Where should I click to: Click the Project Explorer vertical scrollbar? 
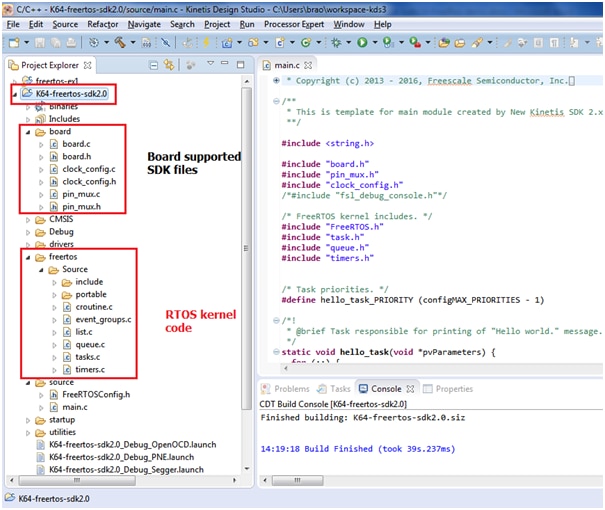[x=247, y=250]
